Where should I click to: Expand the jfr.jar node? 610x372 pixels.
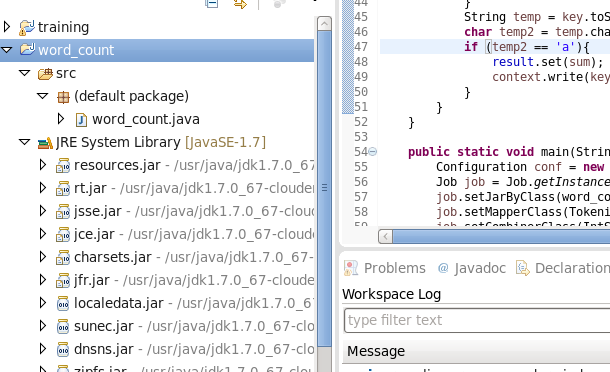coord(43,279)
